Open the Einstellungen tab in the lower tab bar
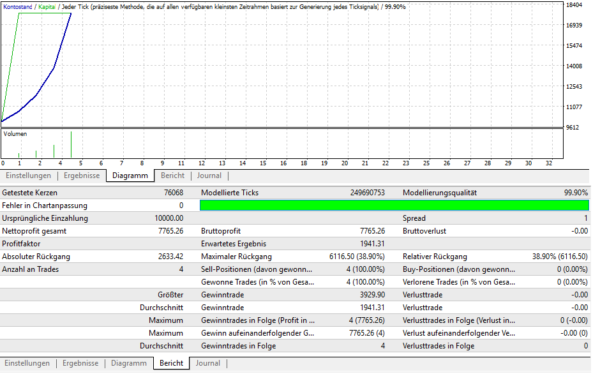600x381 pixels. [x=27, y=363]
